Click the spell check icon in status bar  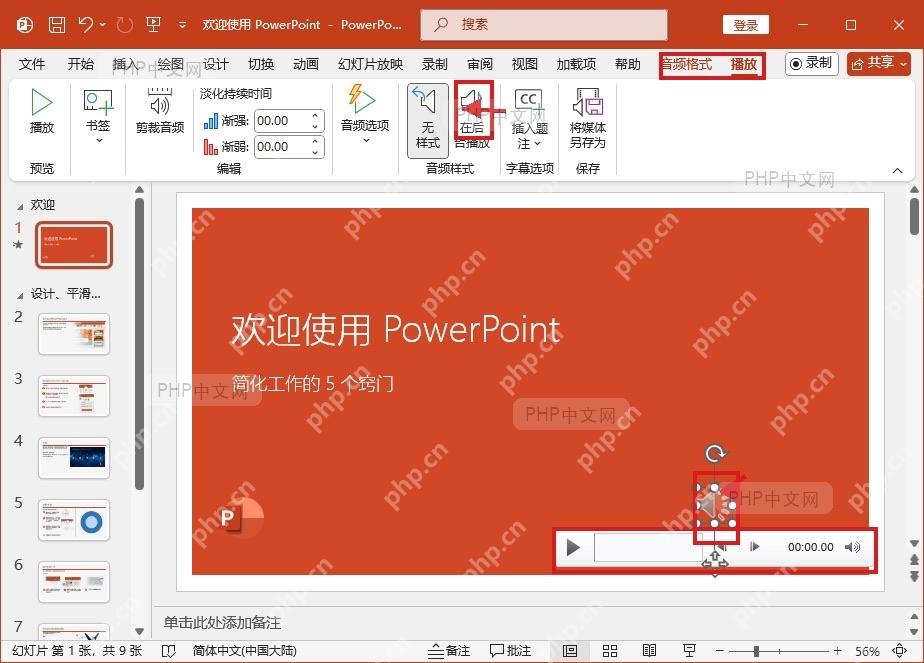[x=169, y=651]
